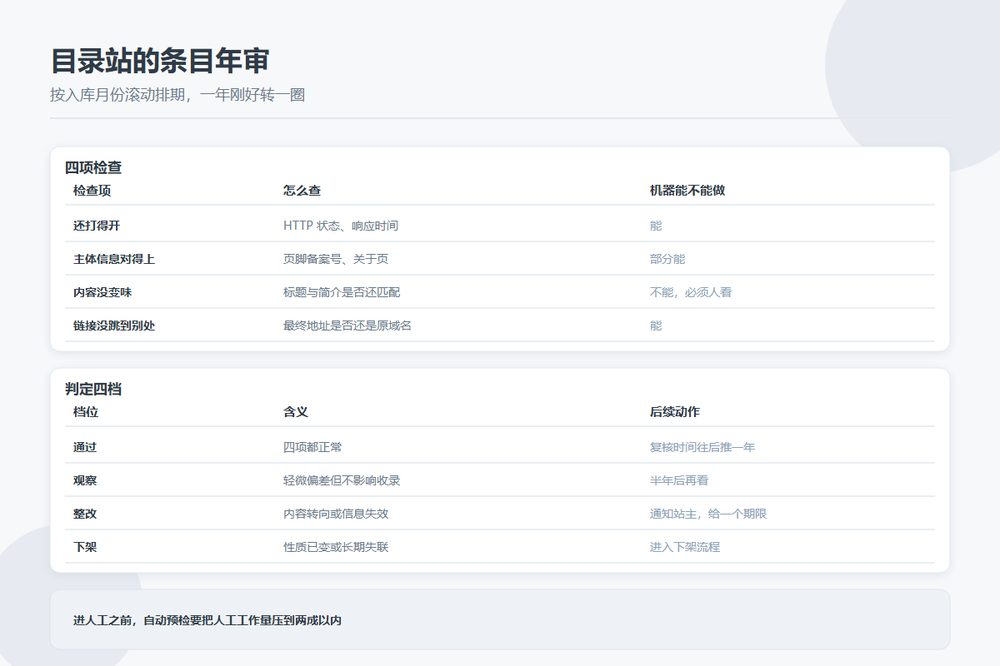Click cell 进入下架流程

pos(684,546)
